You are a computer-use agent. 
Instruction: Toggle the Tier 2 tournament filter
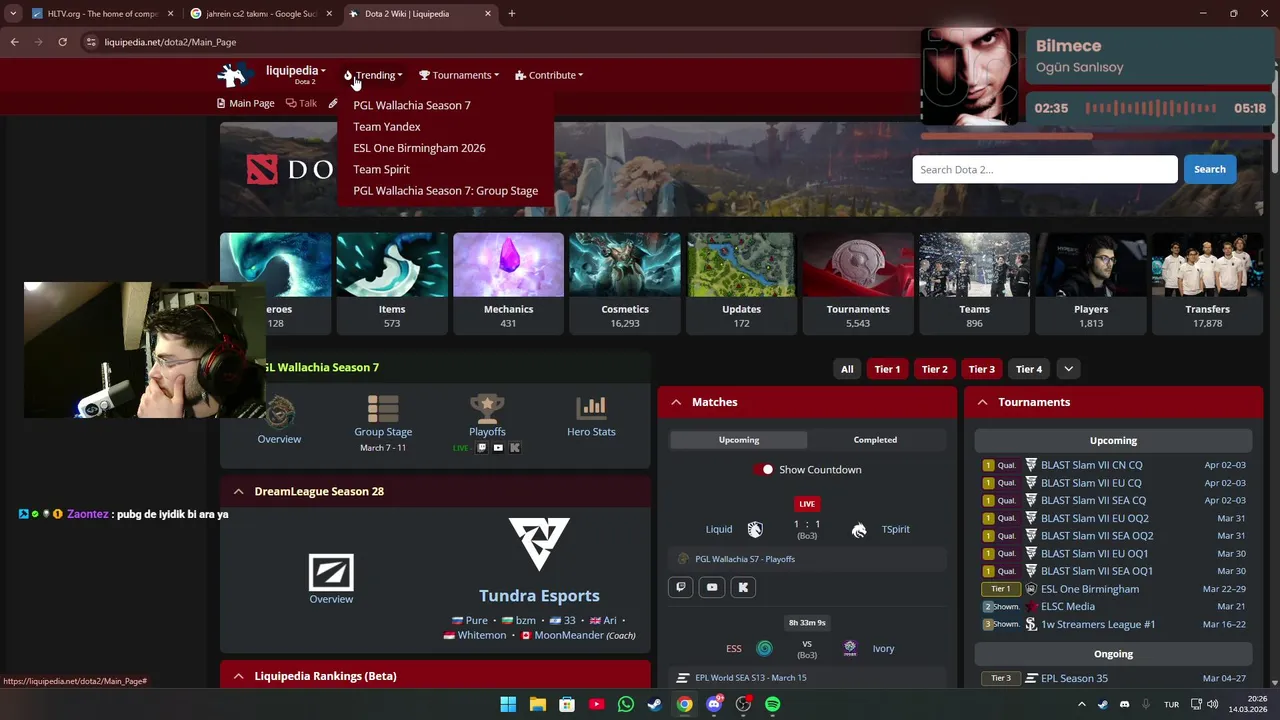pyautogui.click(x=934, y=369)
